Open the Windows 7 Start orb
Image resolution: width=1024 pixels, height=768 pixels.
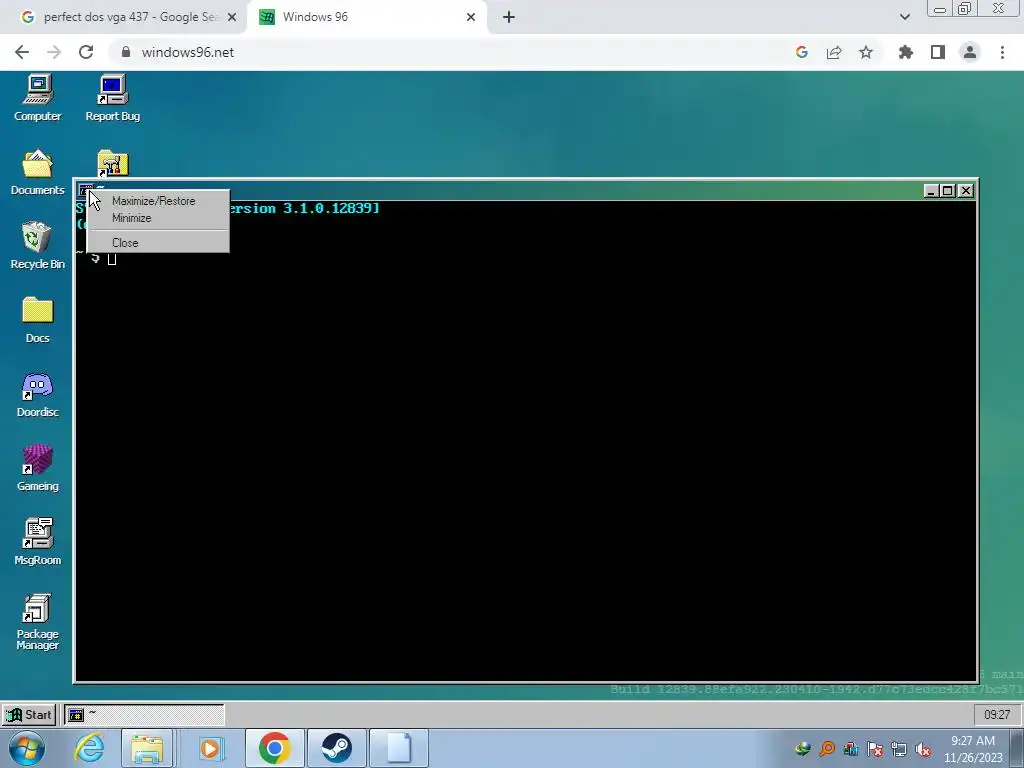[27, 748]
